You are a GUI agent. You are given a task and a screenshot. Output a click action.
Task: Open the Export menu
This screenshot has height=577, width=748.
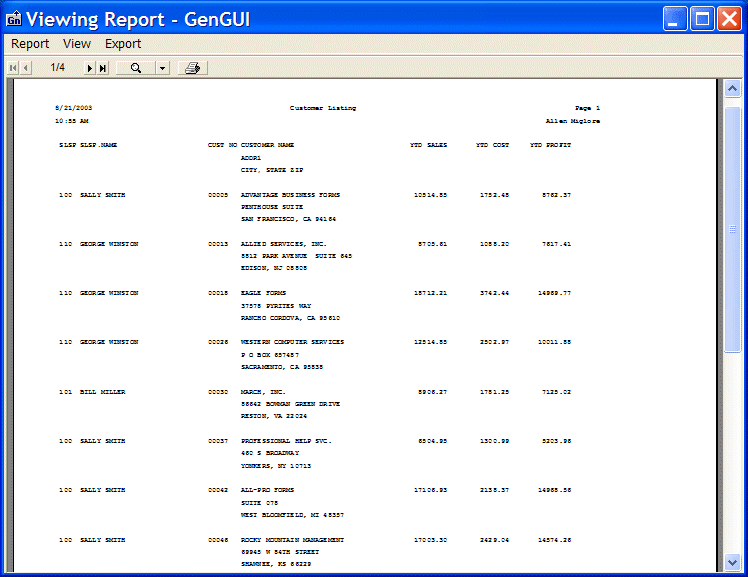point(123,44)
